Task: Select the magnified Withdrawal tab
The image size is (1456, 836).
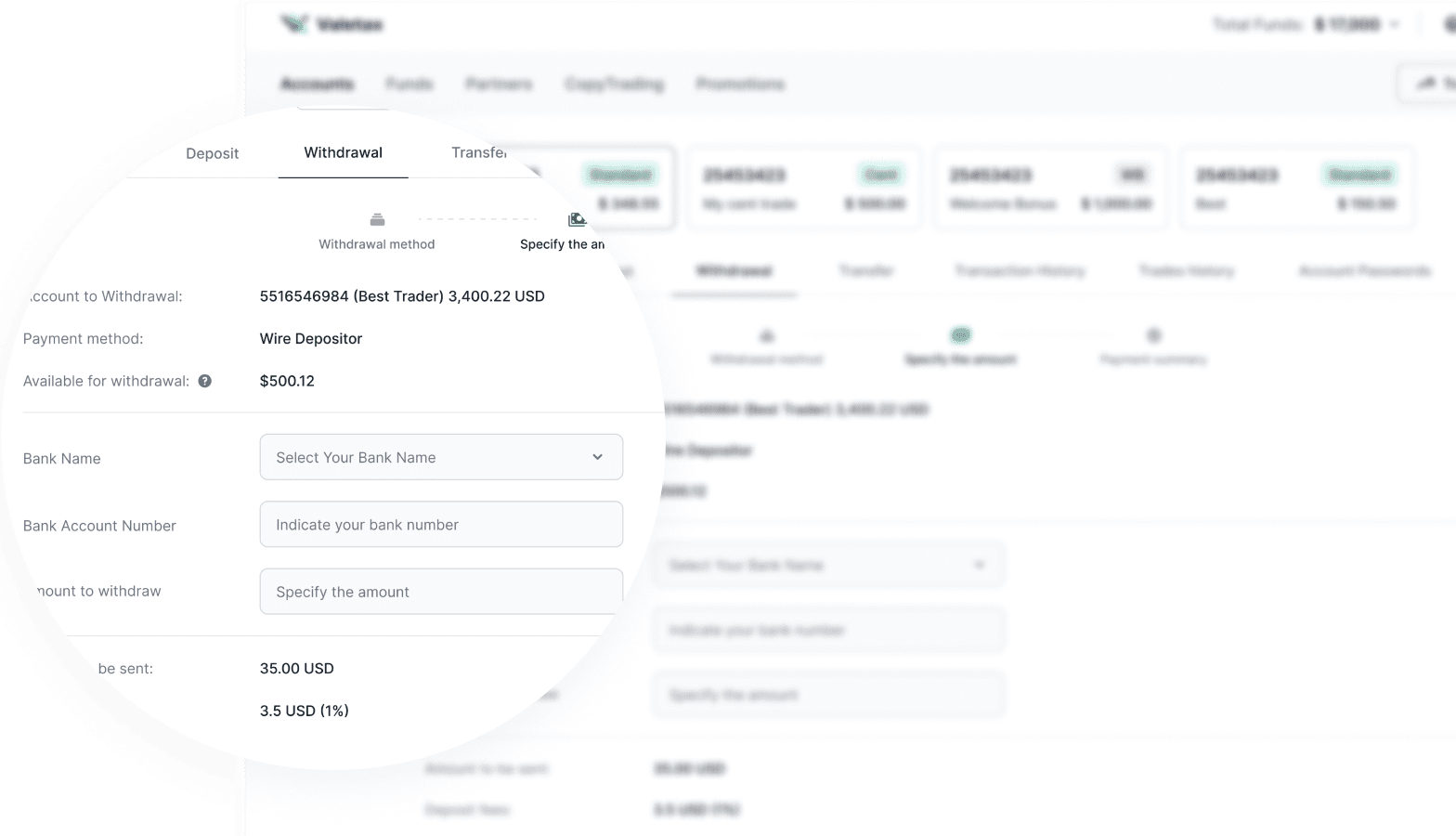Action: point(343,152)
